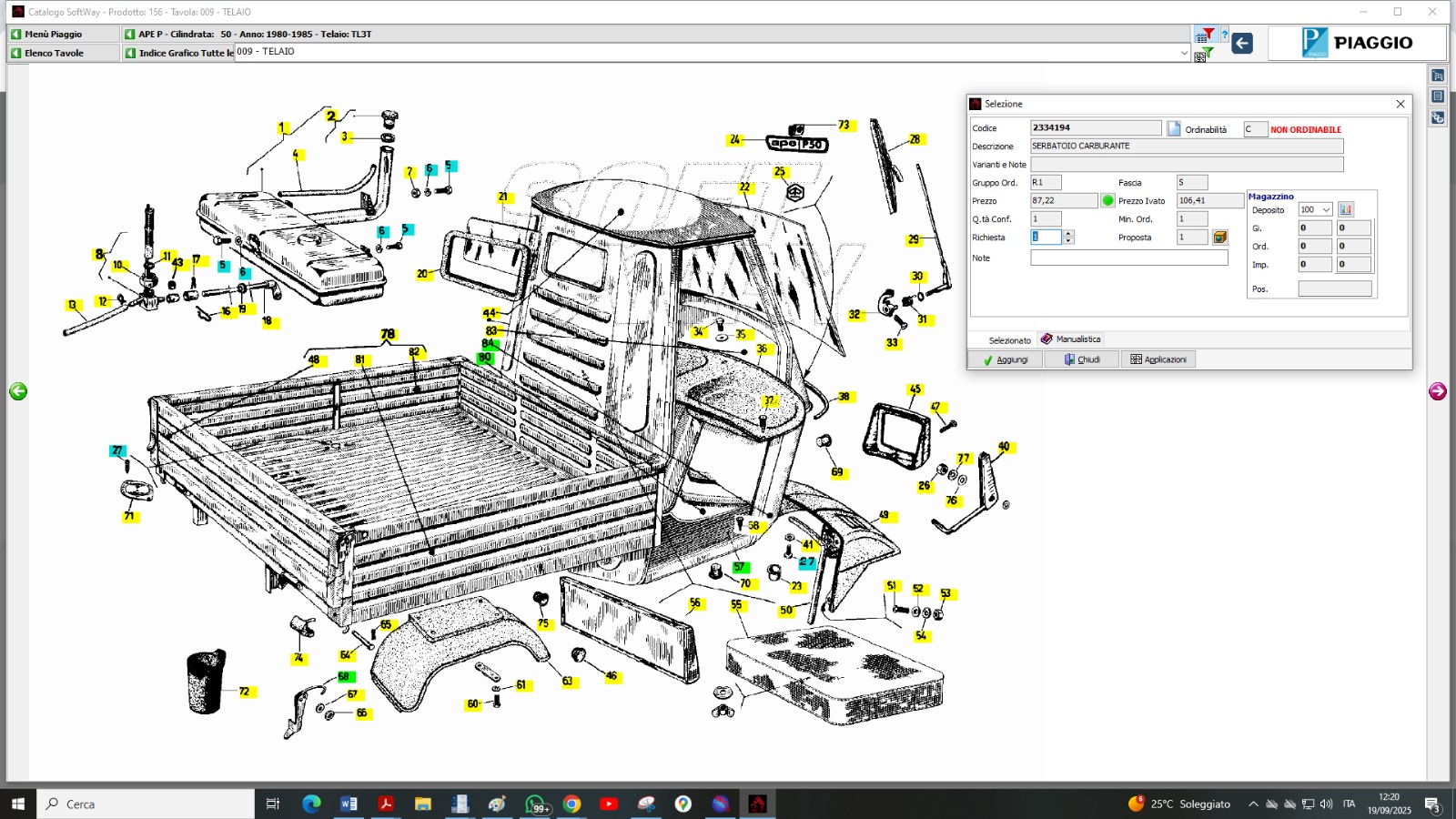Expand the 009 - TELAIO table dropdown
Viewport: 1456px width, 819px height.
coord(1184,53)
